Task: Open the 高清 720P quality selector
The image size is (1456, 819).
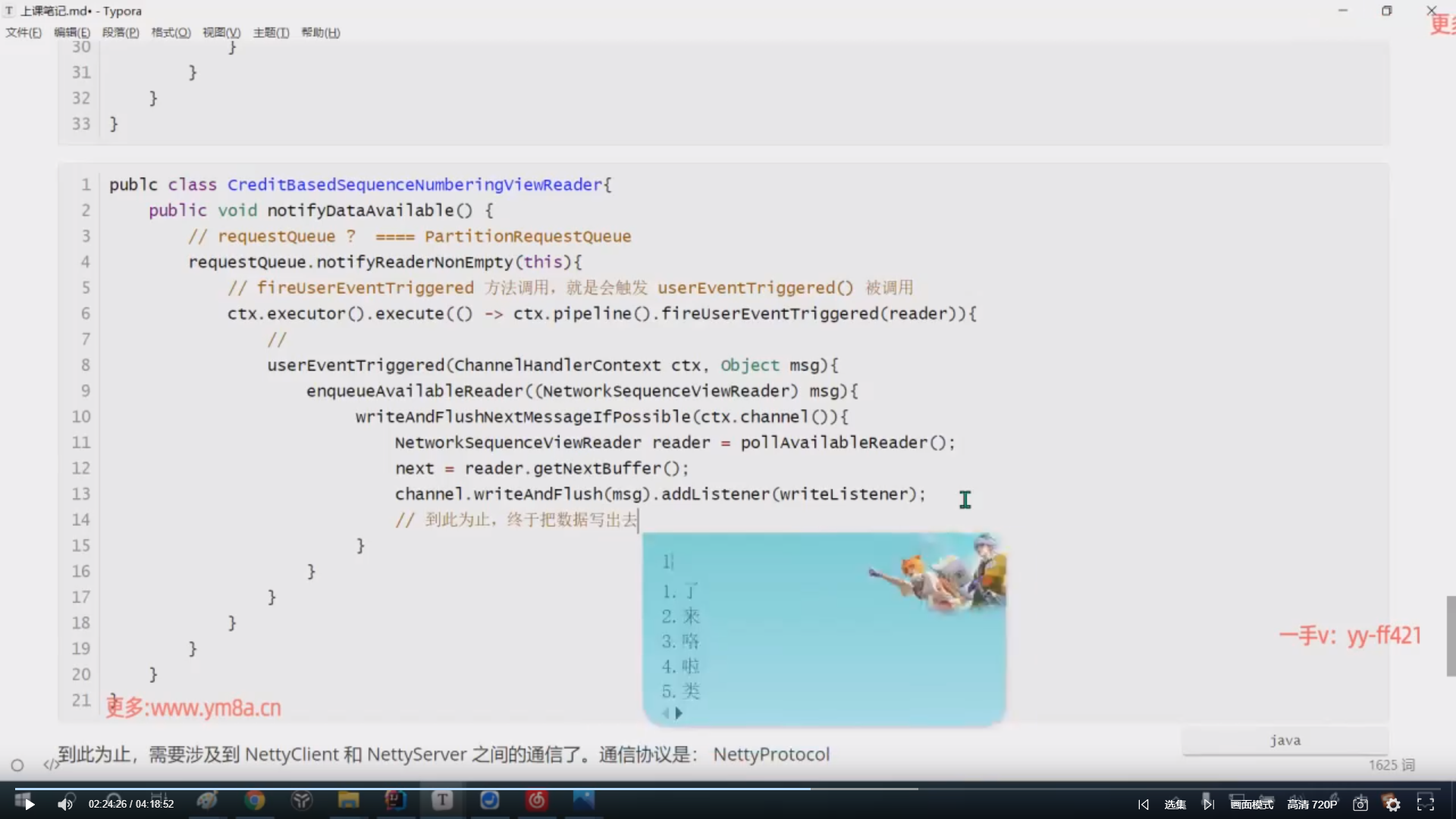Action: (1312, 805)
